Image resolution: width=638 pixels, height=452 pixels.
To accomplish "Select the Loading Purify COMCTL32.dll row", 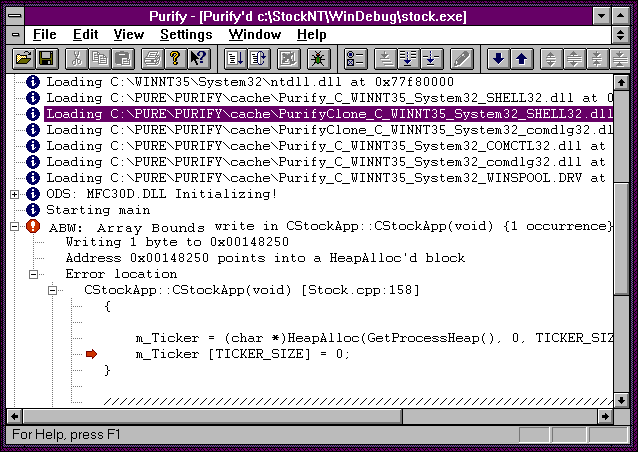I will (326, 146).
